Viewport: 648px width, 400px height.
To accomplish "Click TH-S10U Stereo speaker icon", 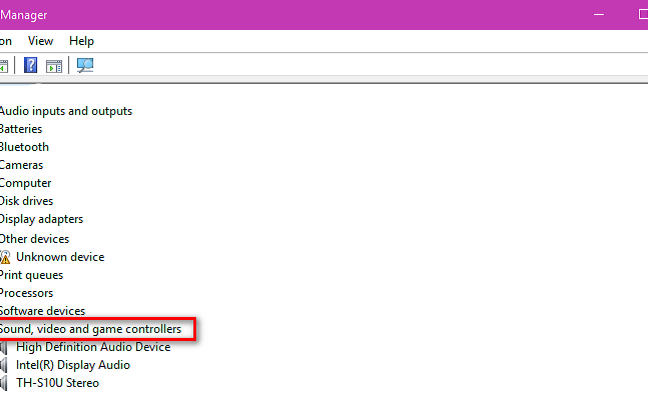I will point(4,383).
